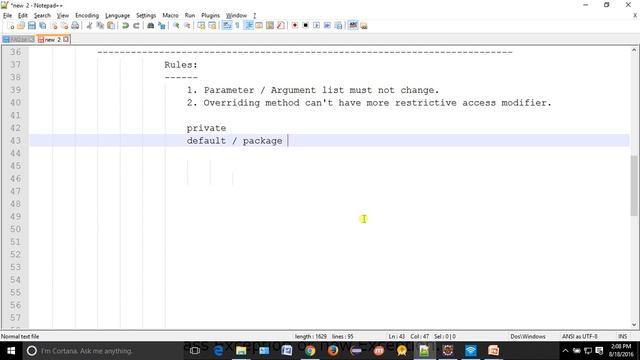The image size is (640, 360).
Task: Launch Microsoft Edge from the taskbar
Action: coord(218,351)
